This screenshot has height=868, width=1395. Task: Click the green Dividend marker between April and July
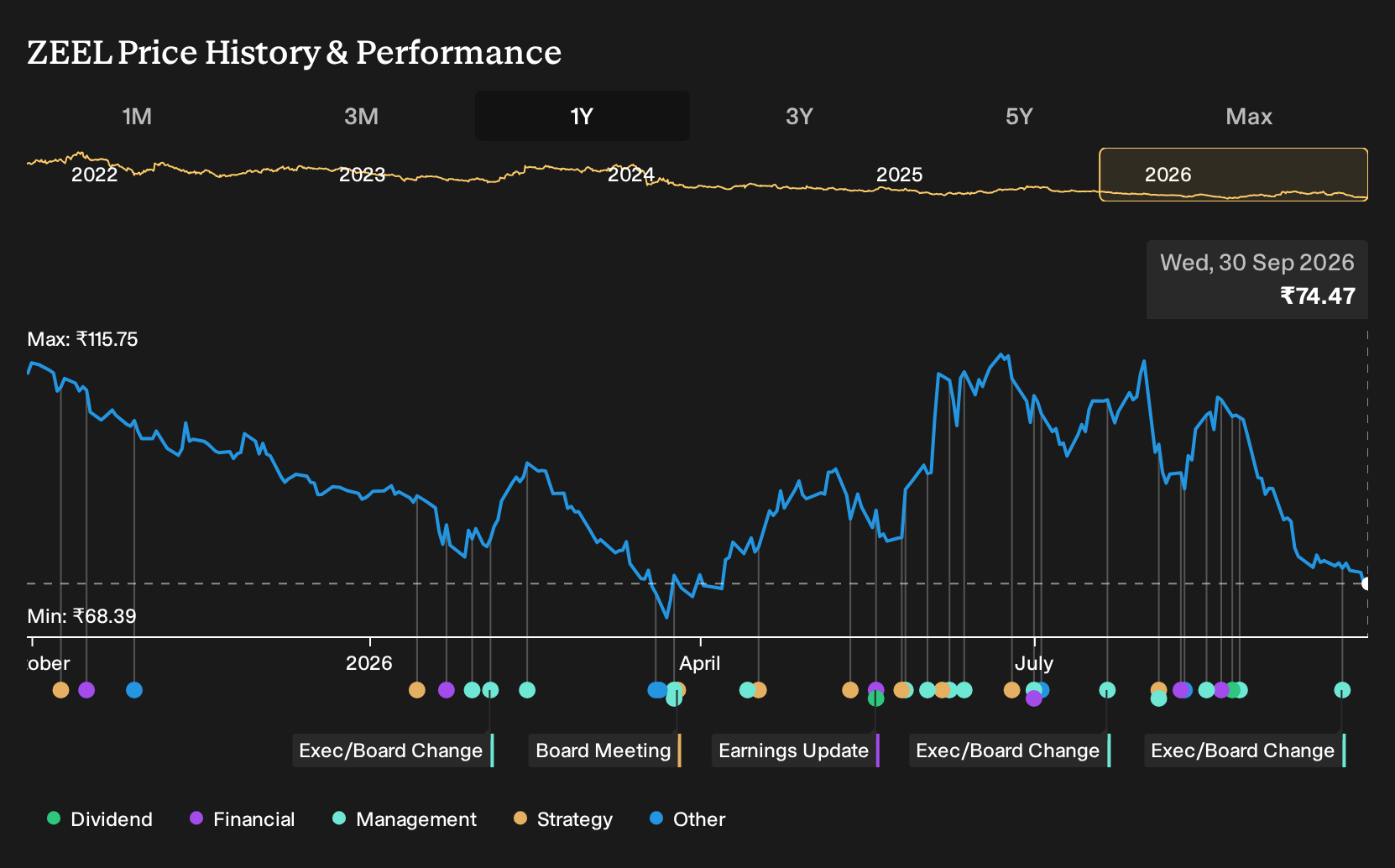(x=875, y=698)
